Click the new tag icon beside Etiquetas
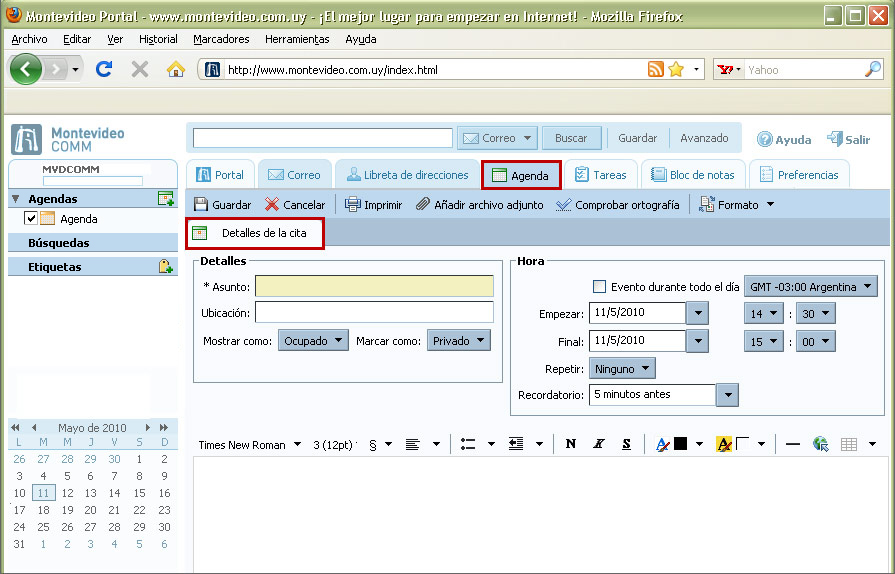895x574 pixels. [166, 267]
